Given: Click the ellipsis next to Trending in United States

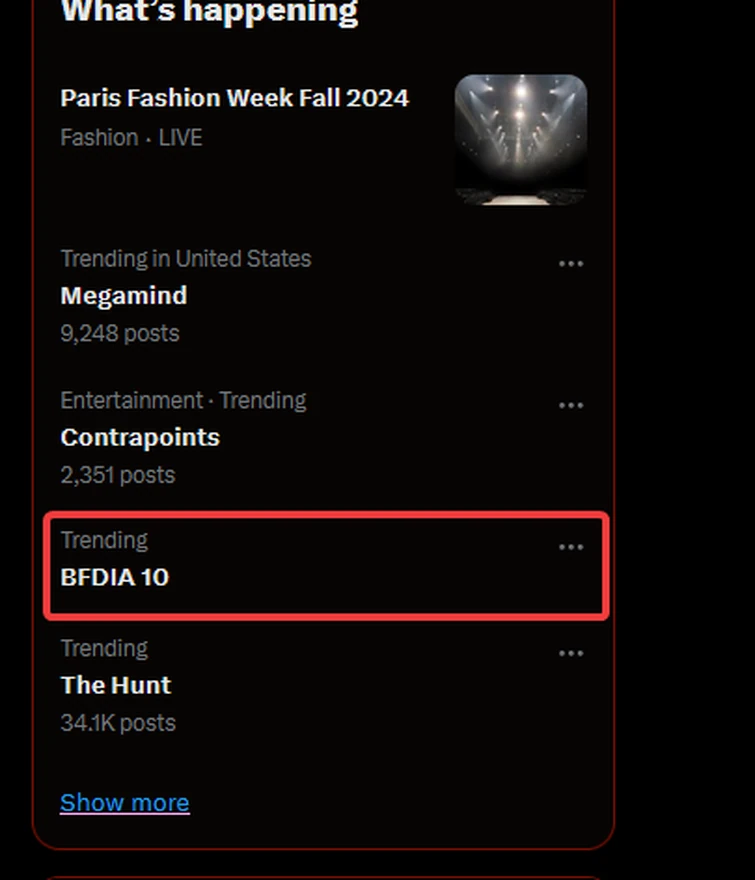Looking at the screenshot, I should (x=571, y=263).
